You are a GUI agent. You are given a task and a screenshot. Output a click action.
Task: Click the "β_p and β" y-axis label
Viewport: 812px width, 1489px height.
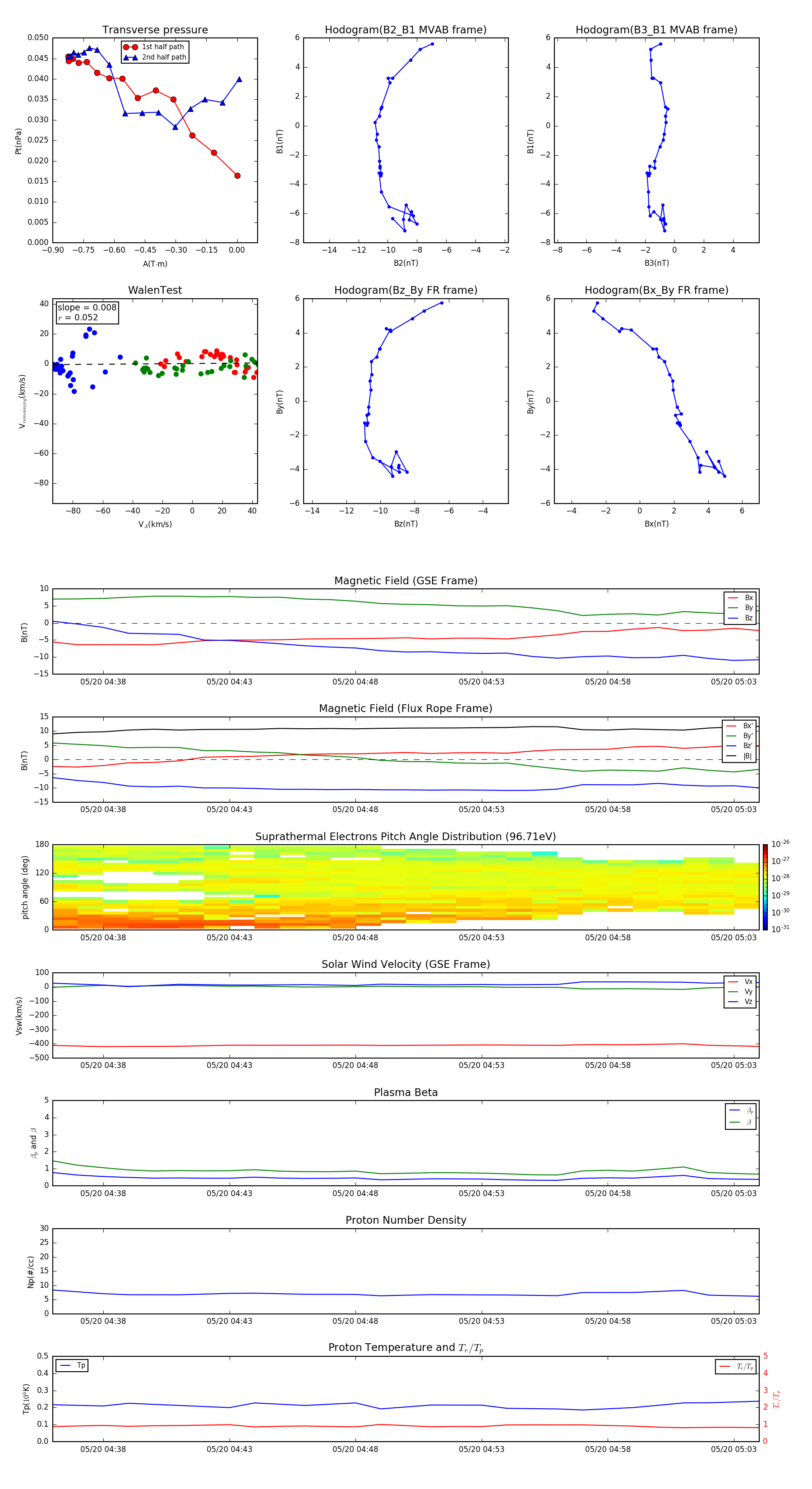point(33,1143)
